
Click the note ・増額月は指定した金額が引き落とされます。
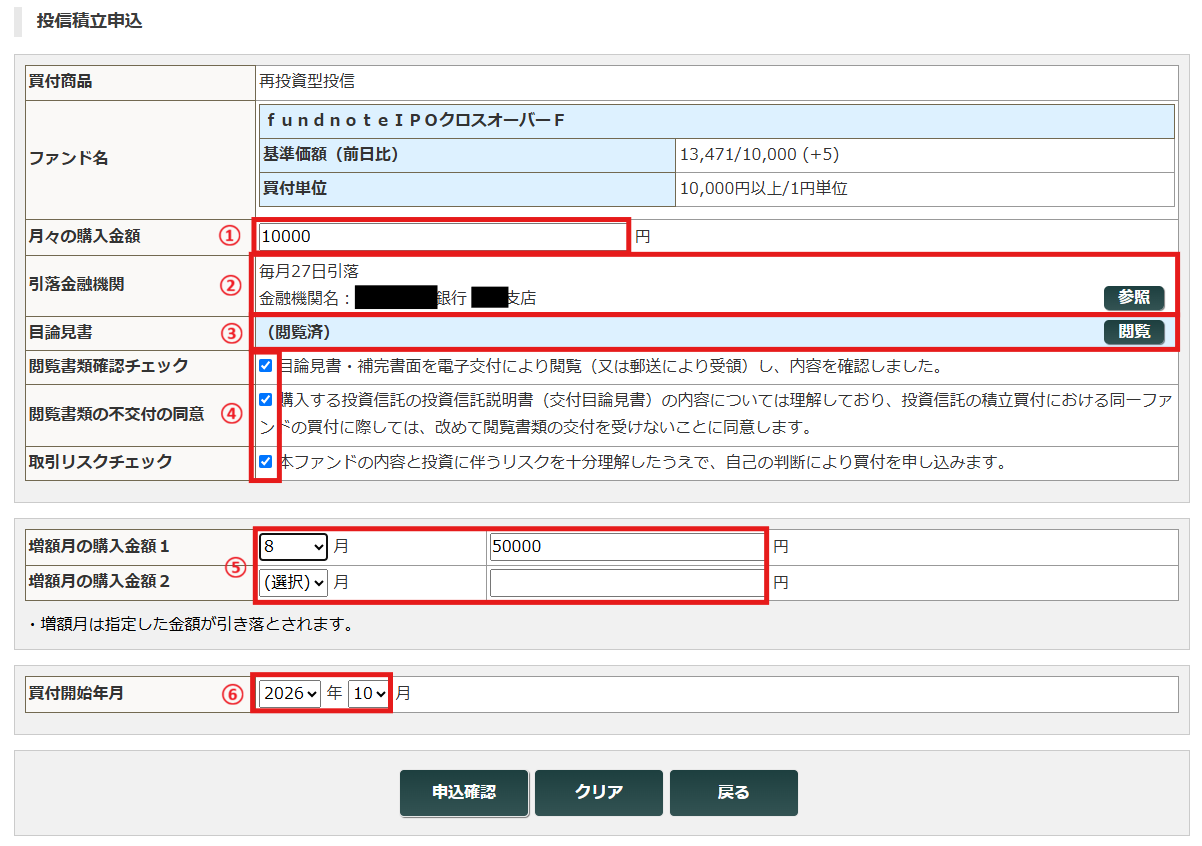click(190, 625)
